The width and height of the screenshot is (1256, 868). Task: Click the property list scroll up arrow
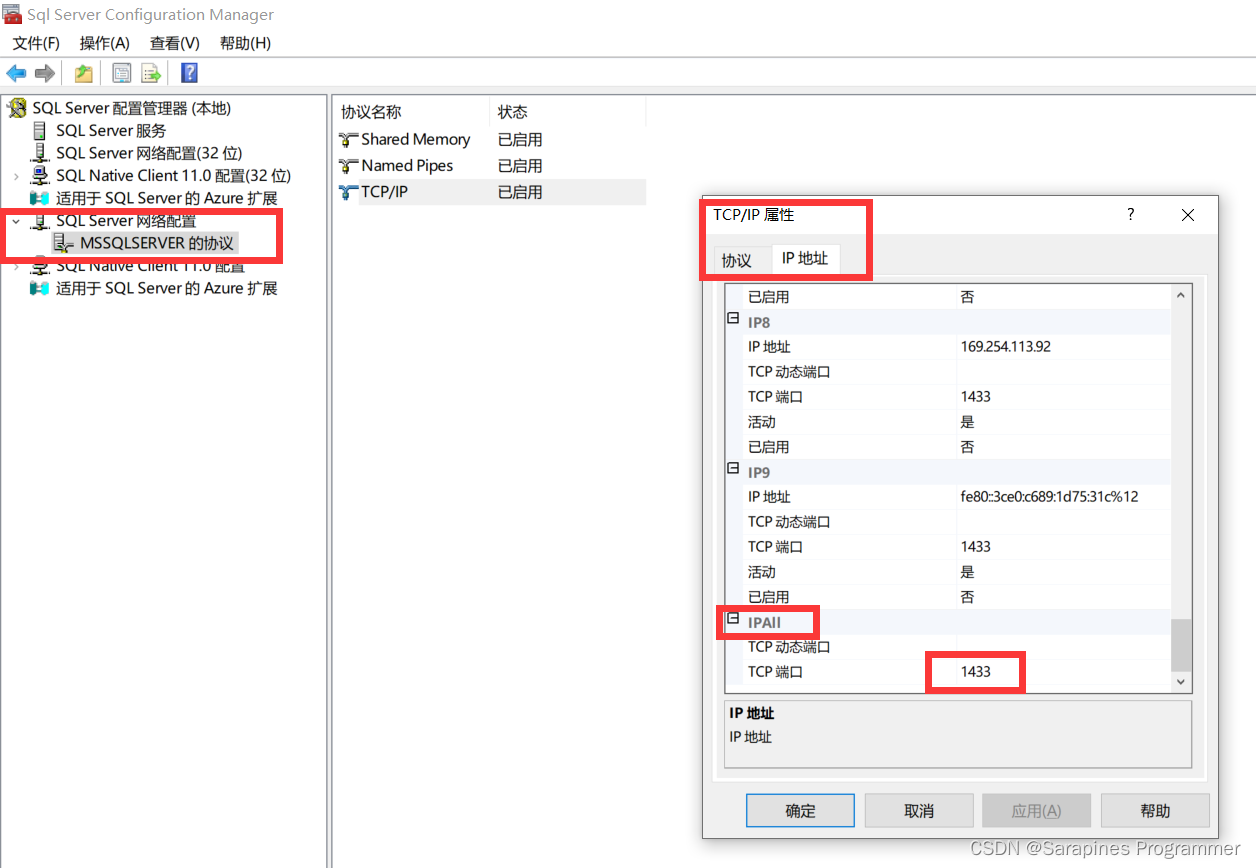click(x=1181, y=296)
